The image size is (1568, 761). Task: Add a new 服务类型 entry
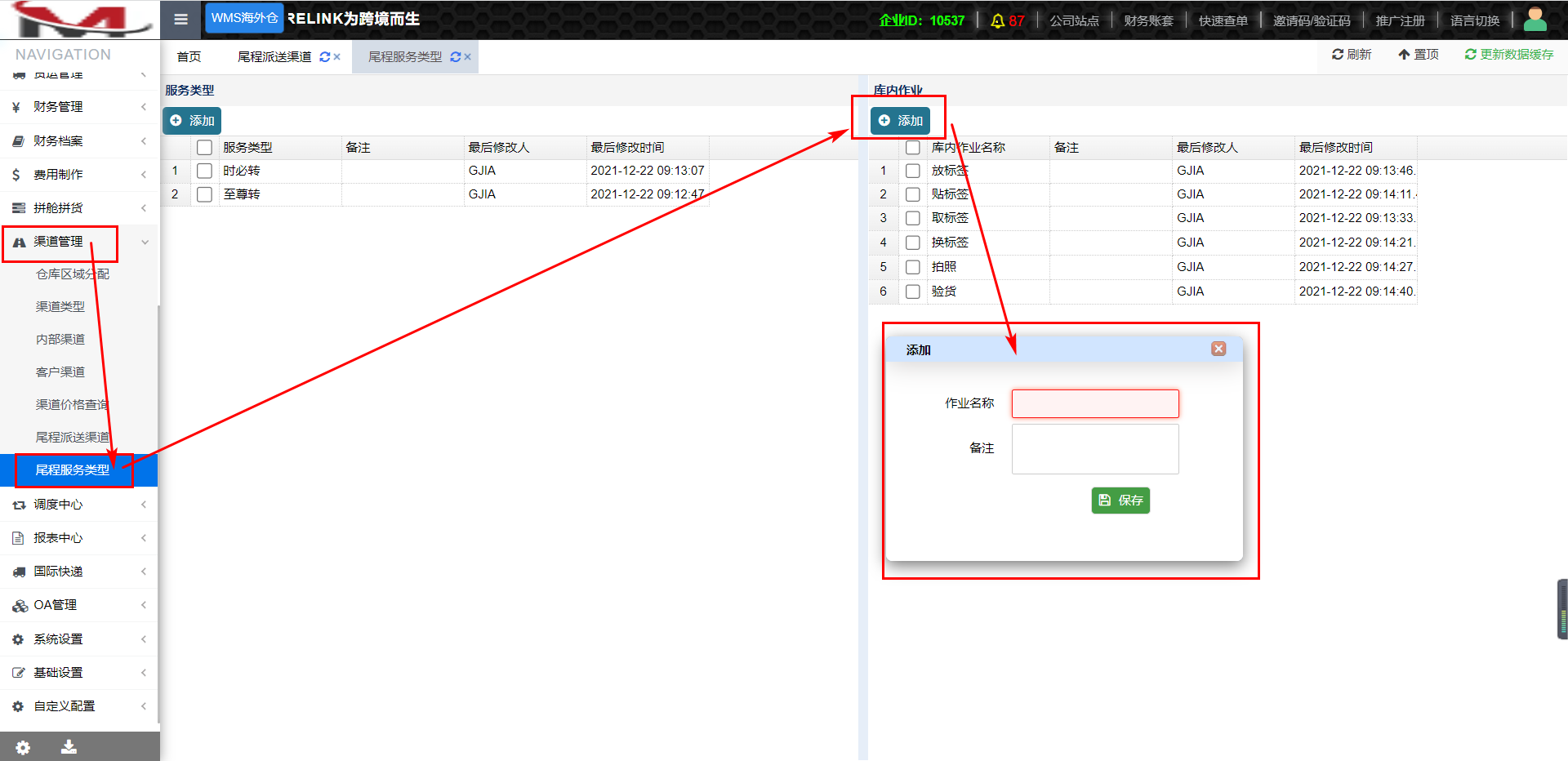[192, 121]
